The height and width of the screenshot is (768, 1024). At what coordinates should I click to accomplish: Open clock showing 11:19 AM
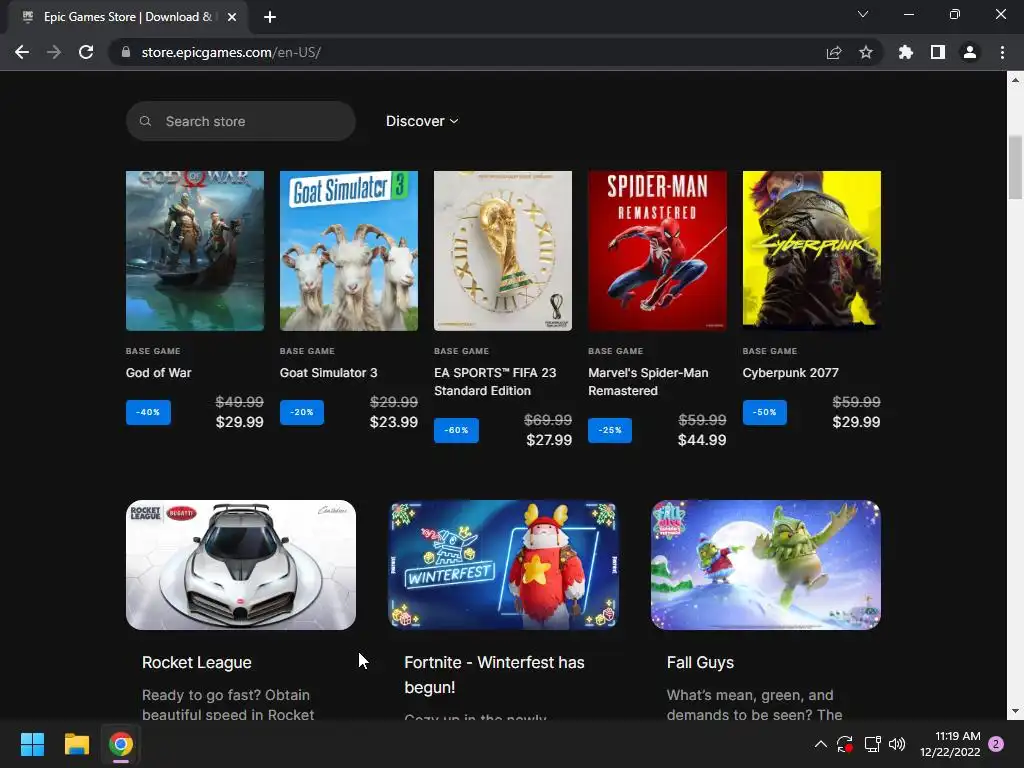click(x=950, y=744)
